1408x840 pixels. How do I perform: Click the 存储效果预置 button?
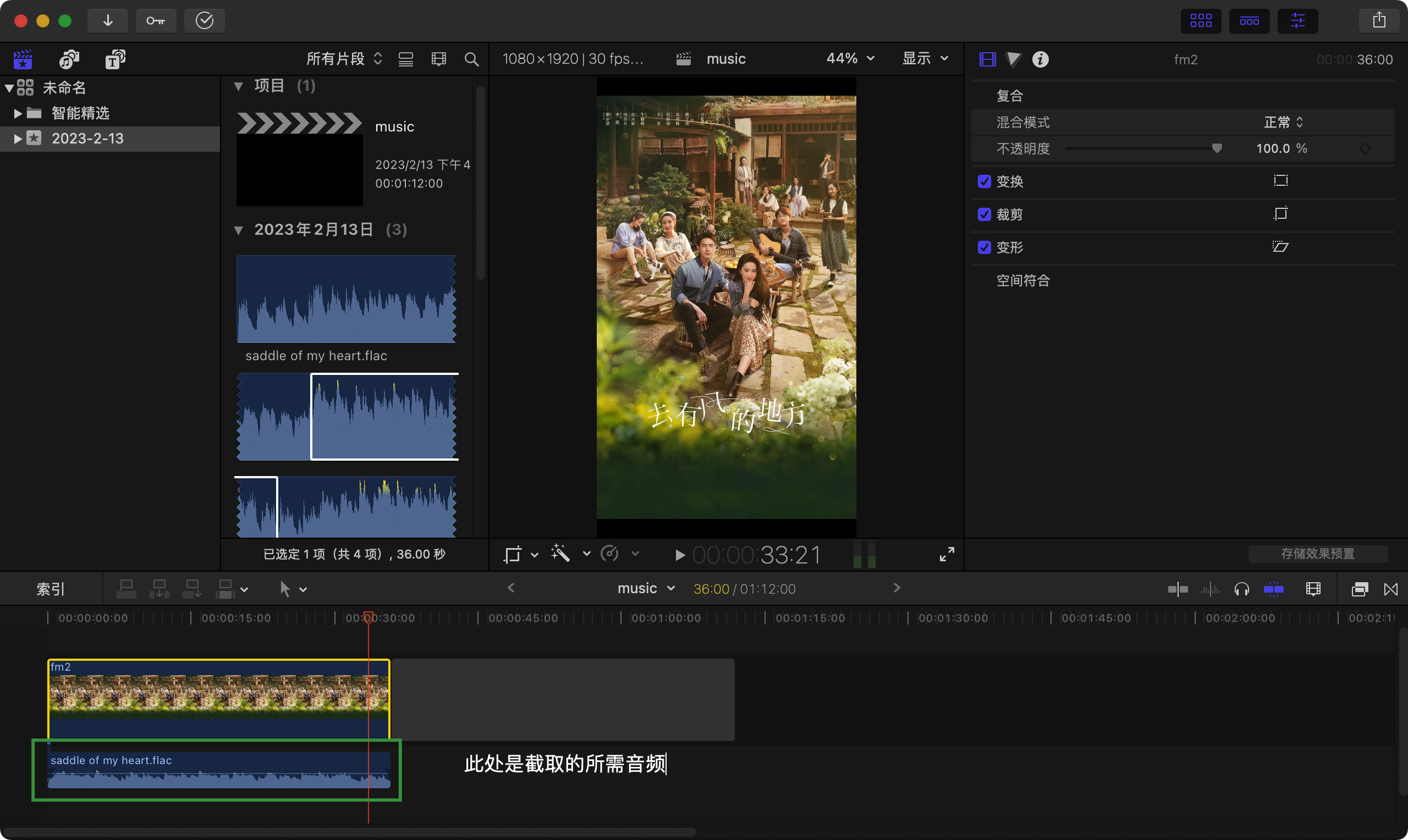[x=1317, y=554]
